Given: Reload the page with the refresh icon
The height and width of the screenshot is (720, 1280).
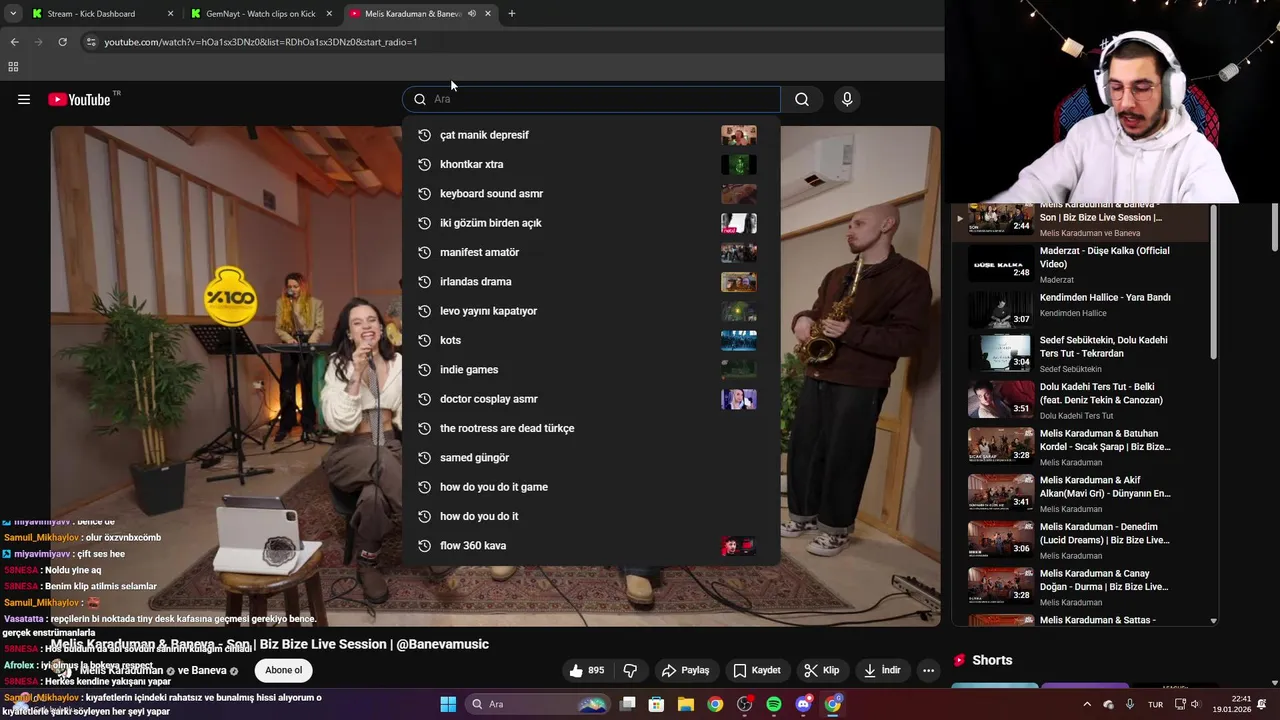Looking at the screenshot, I should click(x=62, y=42).
